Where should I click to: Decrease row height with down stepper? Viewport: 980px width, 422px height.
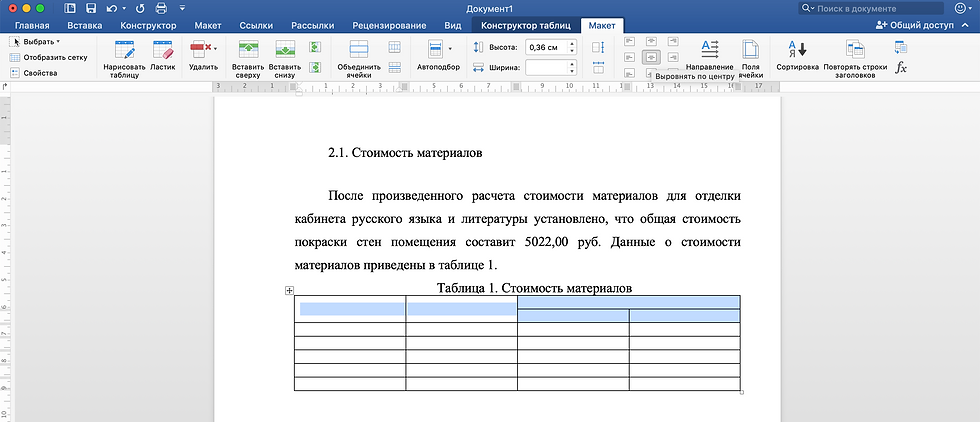[x=572, y=51]
